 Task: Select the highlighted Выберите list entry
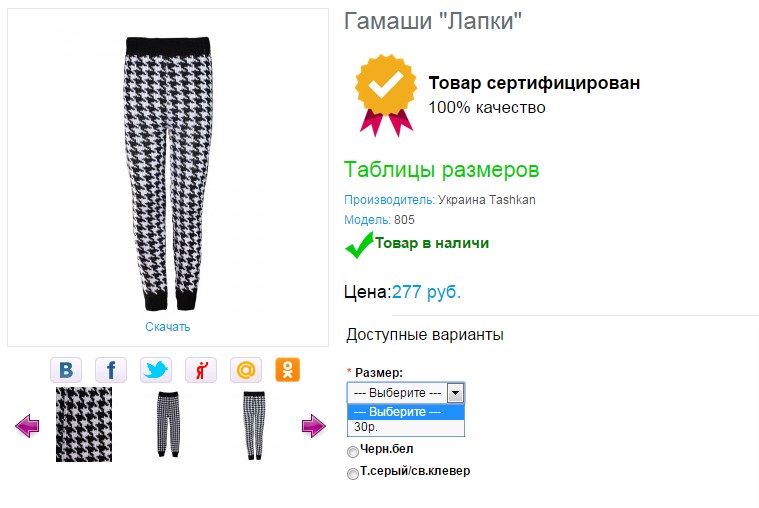click(x=406, y=412)
